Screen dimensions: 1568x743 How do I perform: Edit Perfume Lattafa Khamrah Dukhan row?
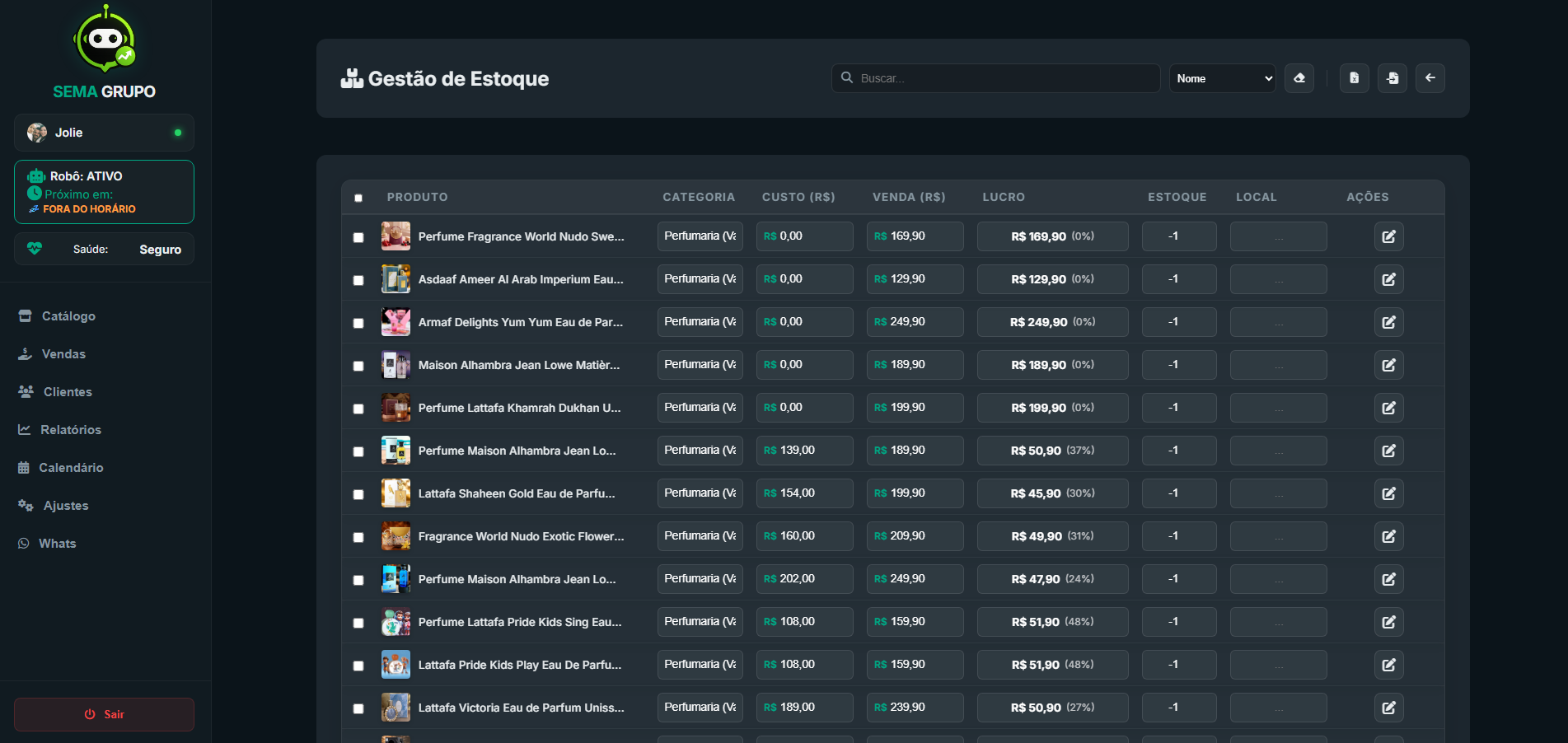click(x=1389, y=408)
